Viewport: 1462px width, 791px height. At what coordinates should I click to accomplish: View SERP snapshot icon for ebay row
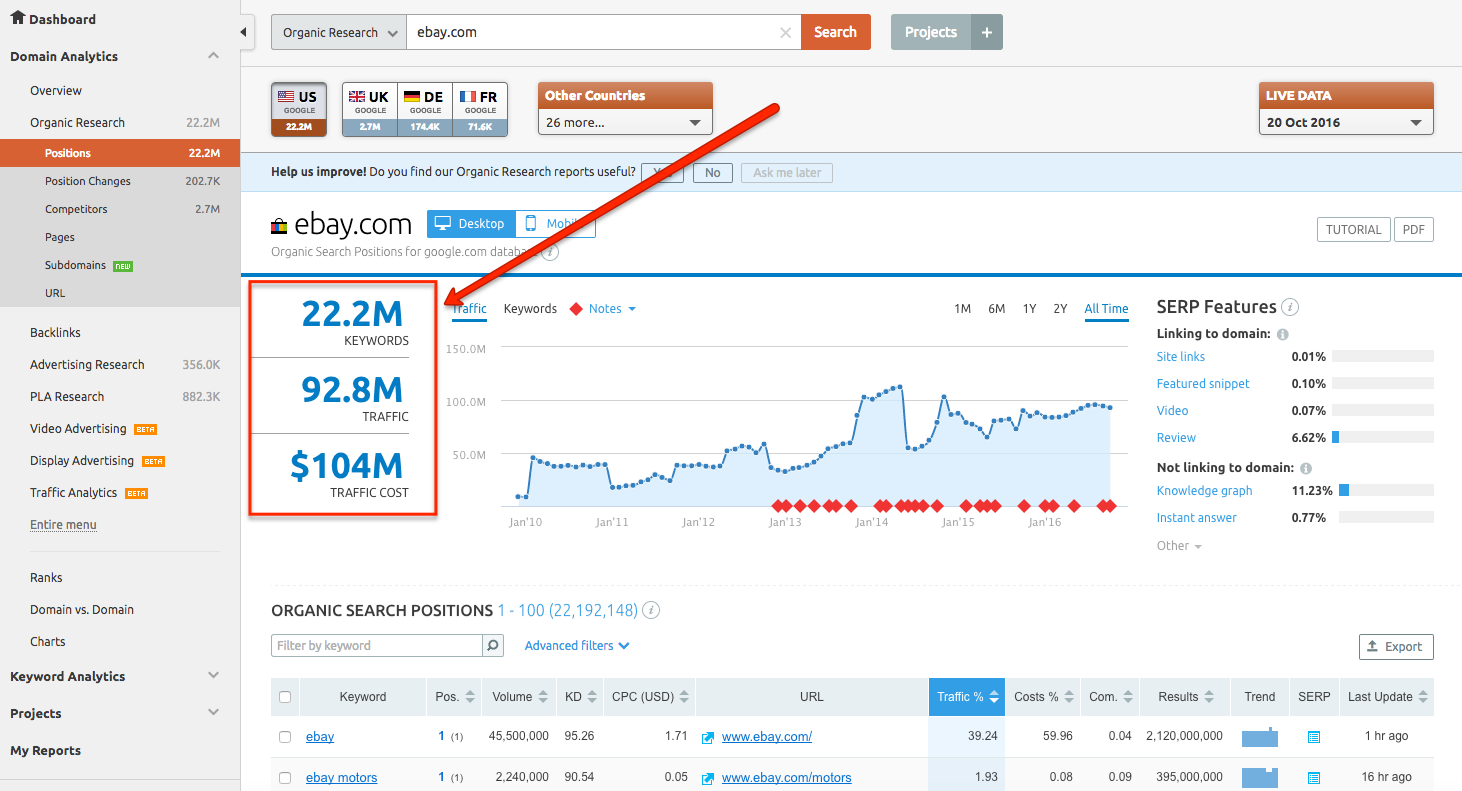(1314, 737)
